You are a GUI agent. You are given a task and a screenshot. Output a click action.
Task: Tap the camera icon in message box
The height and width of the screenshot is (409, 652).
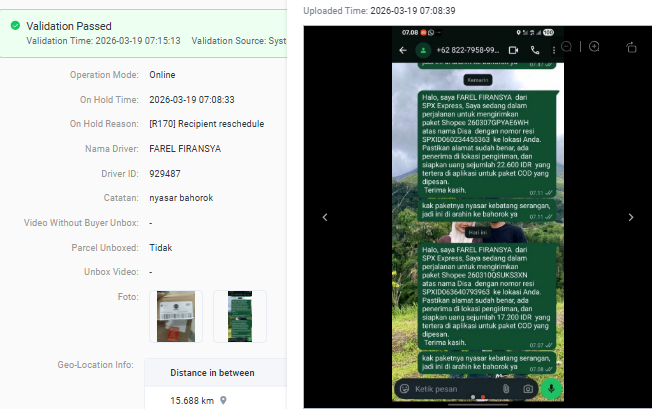pos(528,389)
